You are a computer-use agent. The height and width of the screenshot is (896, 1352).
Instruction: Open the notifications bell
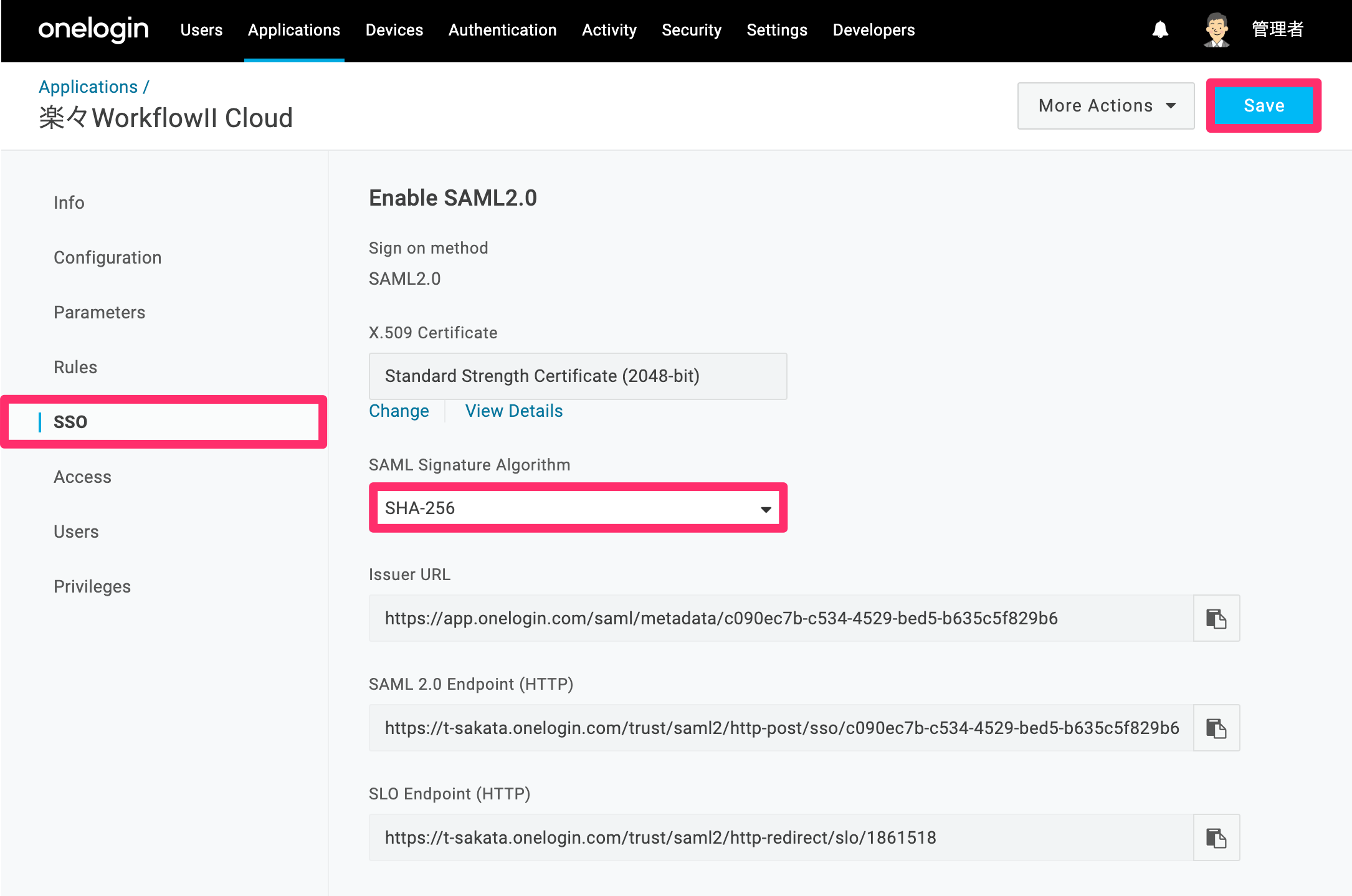point(1160,29)
